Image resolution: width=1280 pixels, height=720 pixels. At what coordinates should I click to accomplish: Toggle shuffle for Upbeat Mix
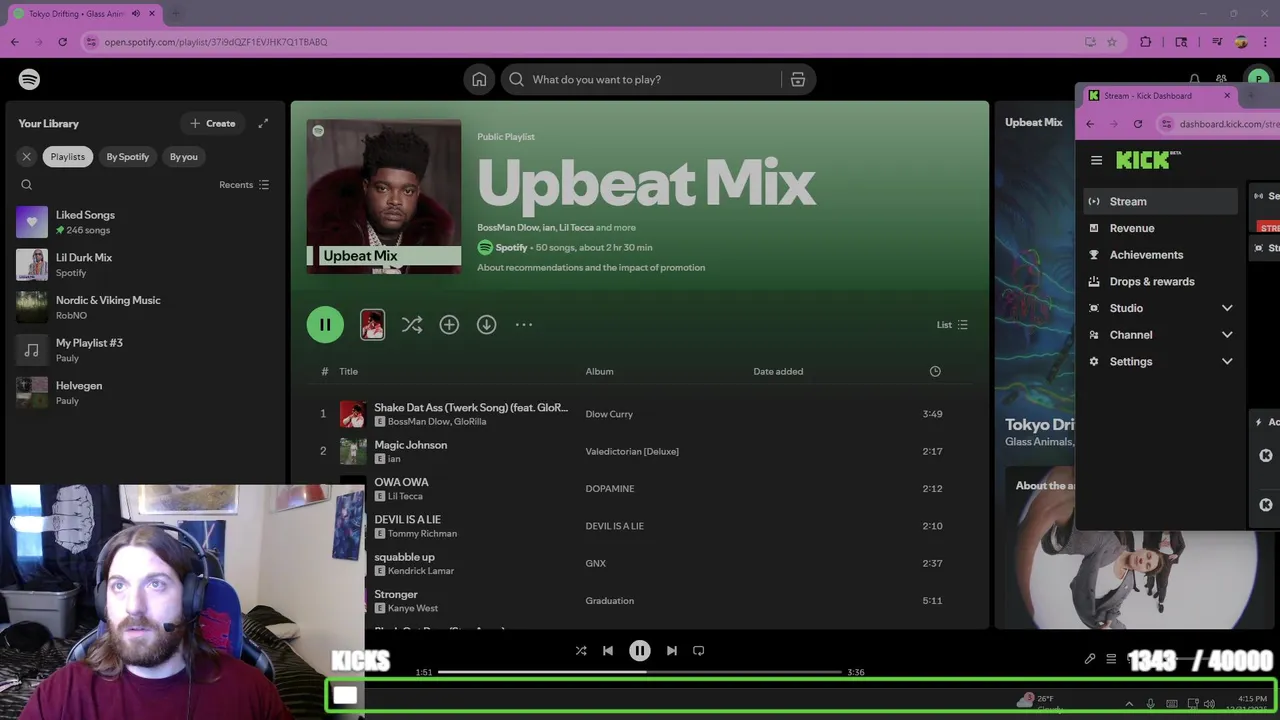[x=412, y=324]
